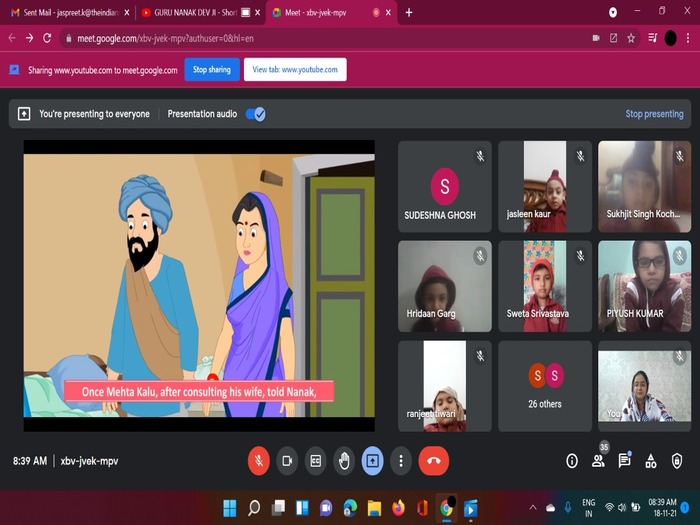Close the Meet tab
Screen dimensions: 700x525
click(388, 12)
